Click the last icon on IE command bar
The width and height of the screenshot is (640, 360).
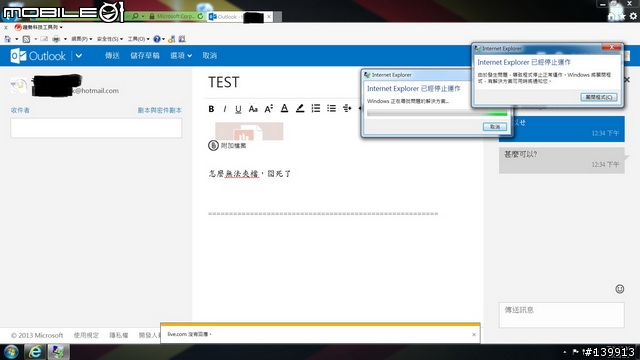point(182,39)
